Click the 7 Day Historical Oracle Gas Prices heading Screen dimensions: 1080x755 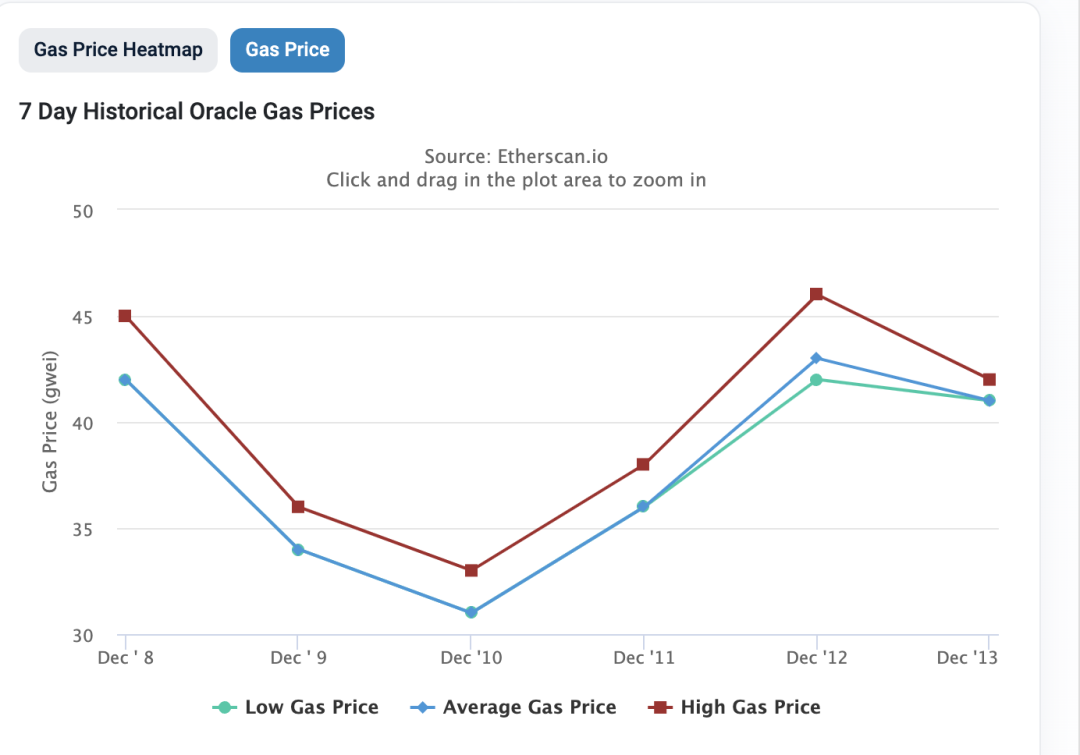point(197,112)
